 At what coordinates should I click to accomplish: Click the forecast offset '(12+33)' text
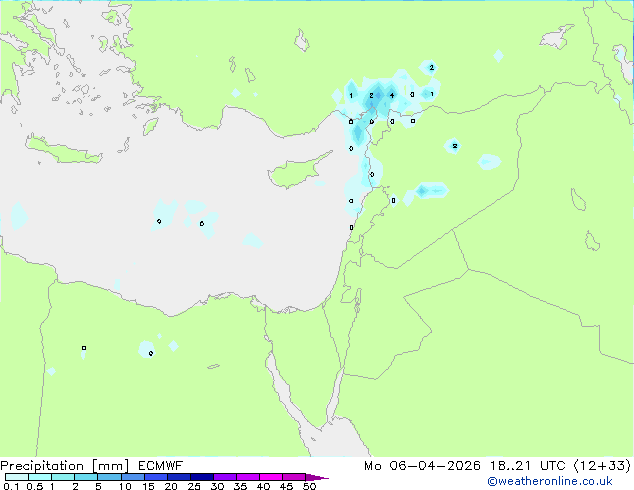(x=602, y=466)
